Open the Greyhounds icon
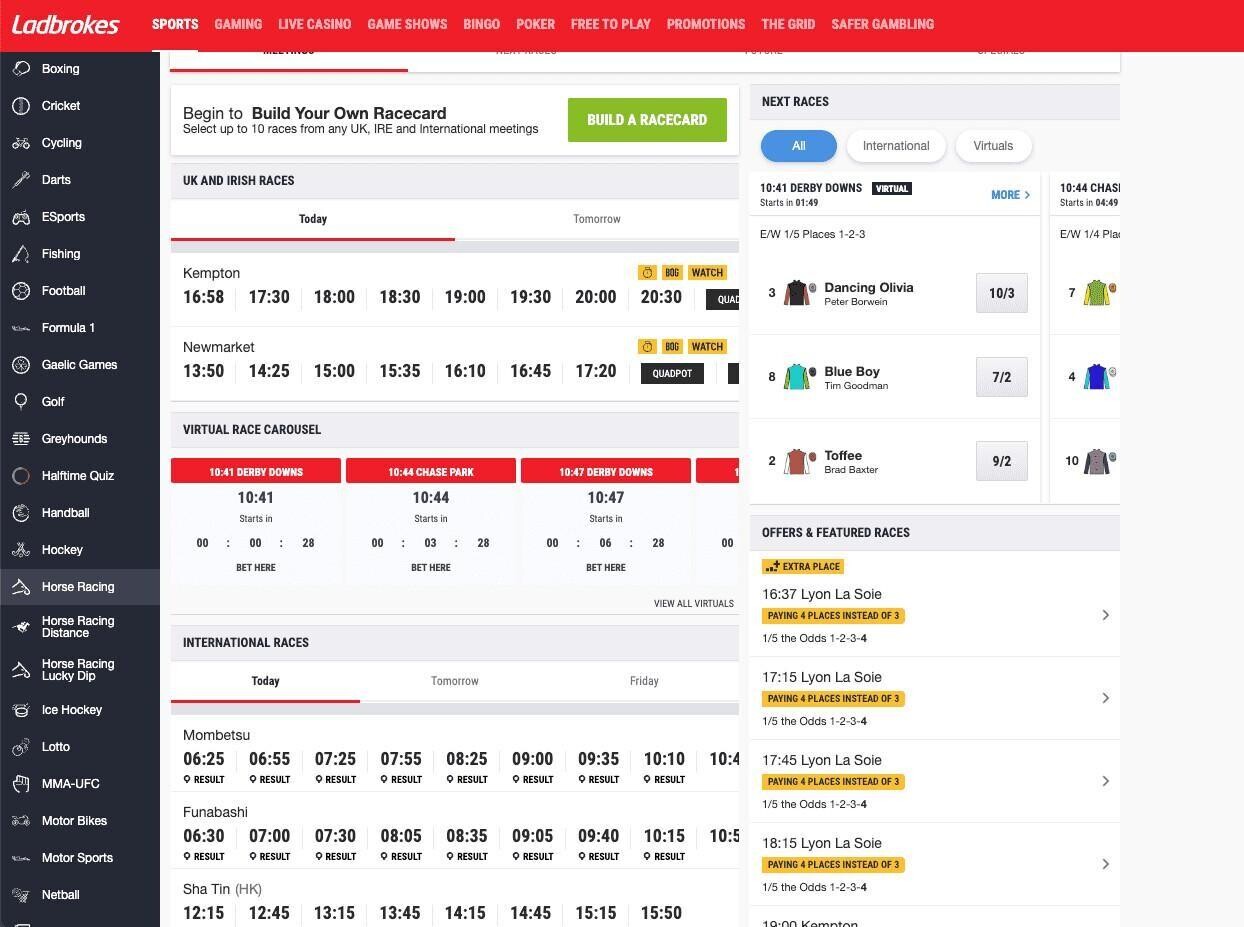 (x=21, y=439)
